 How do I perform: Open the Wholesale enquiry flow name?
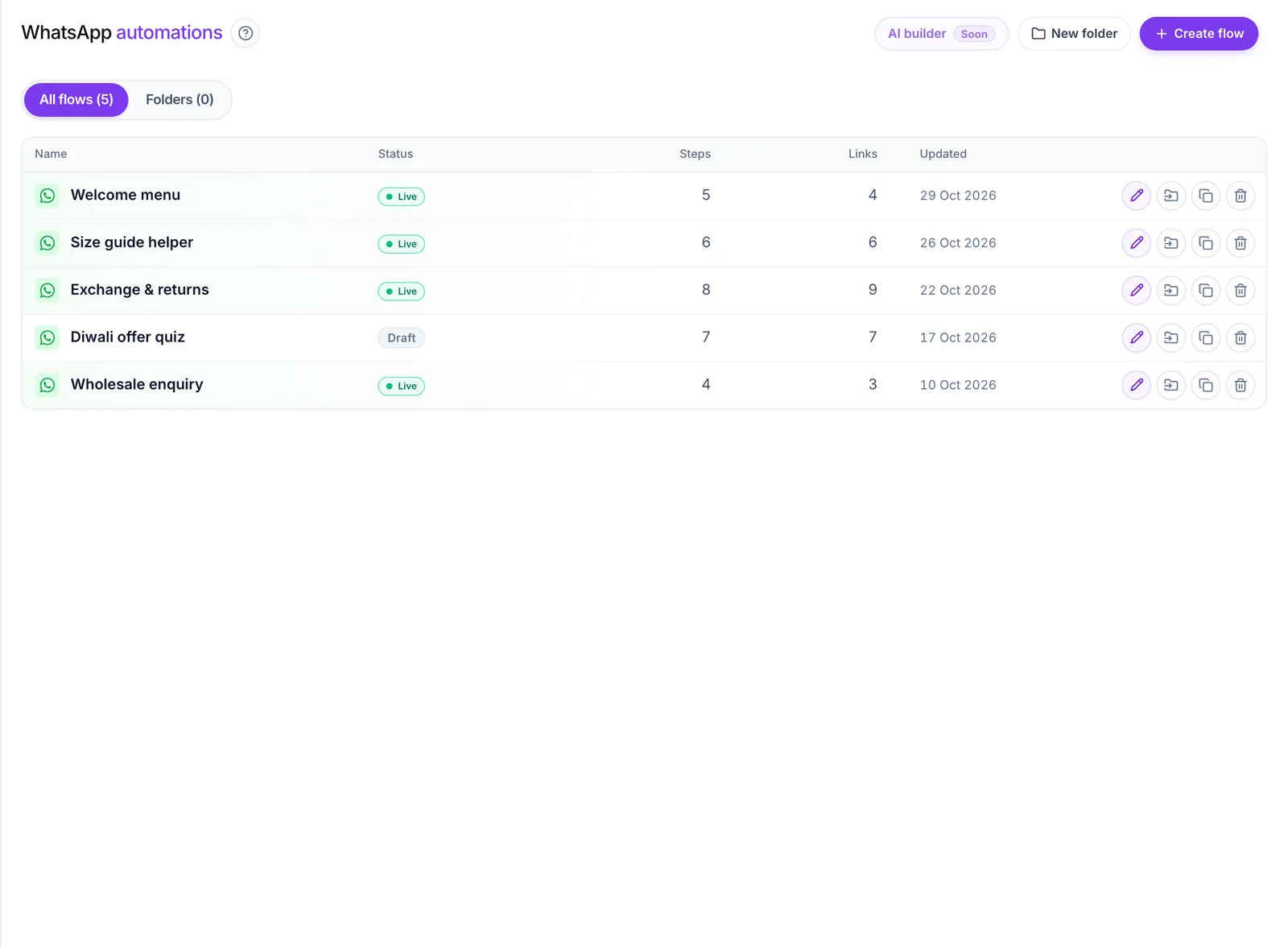[x=137, y=385]
